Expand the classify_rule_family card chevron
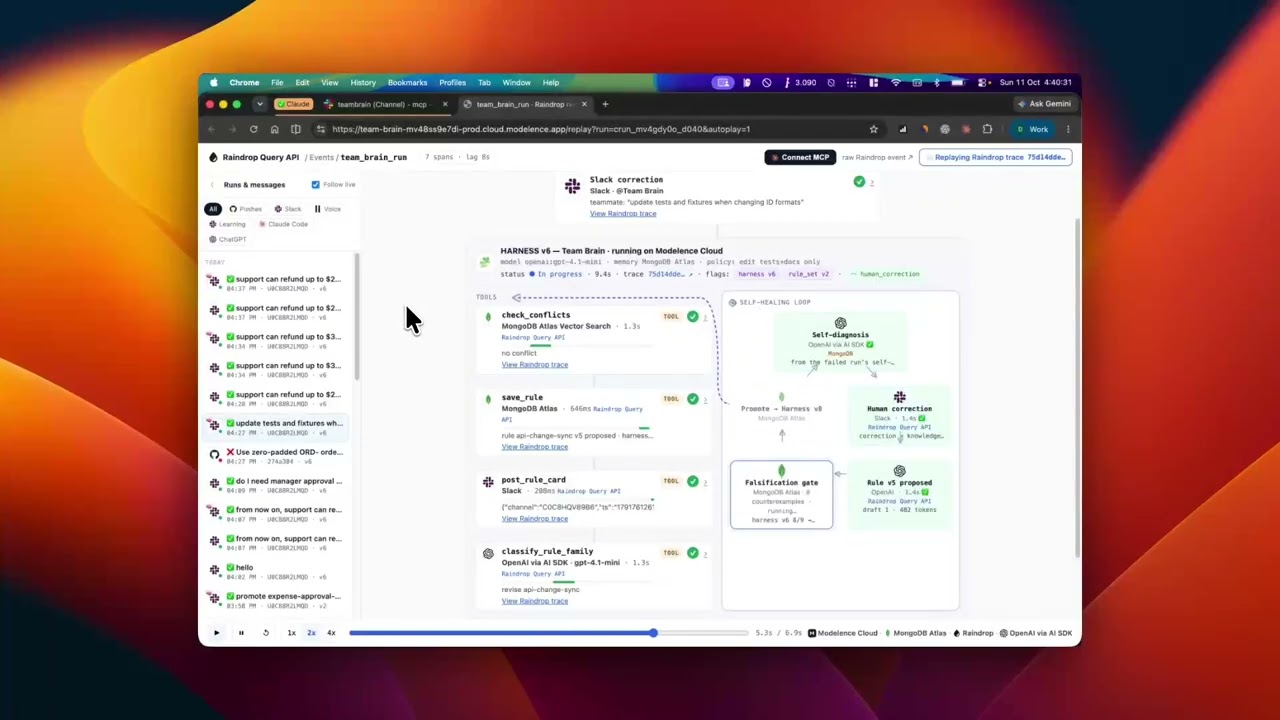This screenshot has height=720, width=1280. pos(706,553)
